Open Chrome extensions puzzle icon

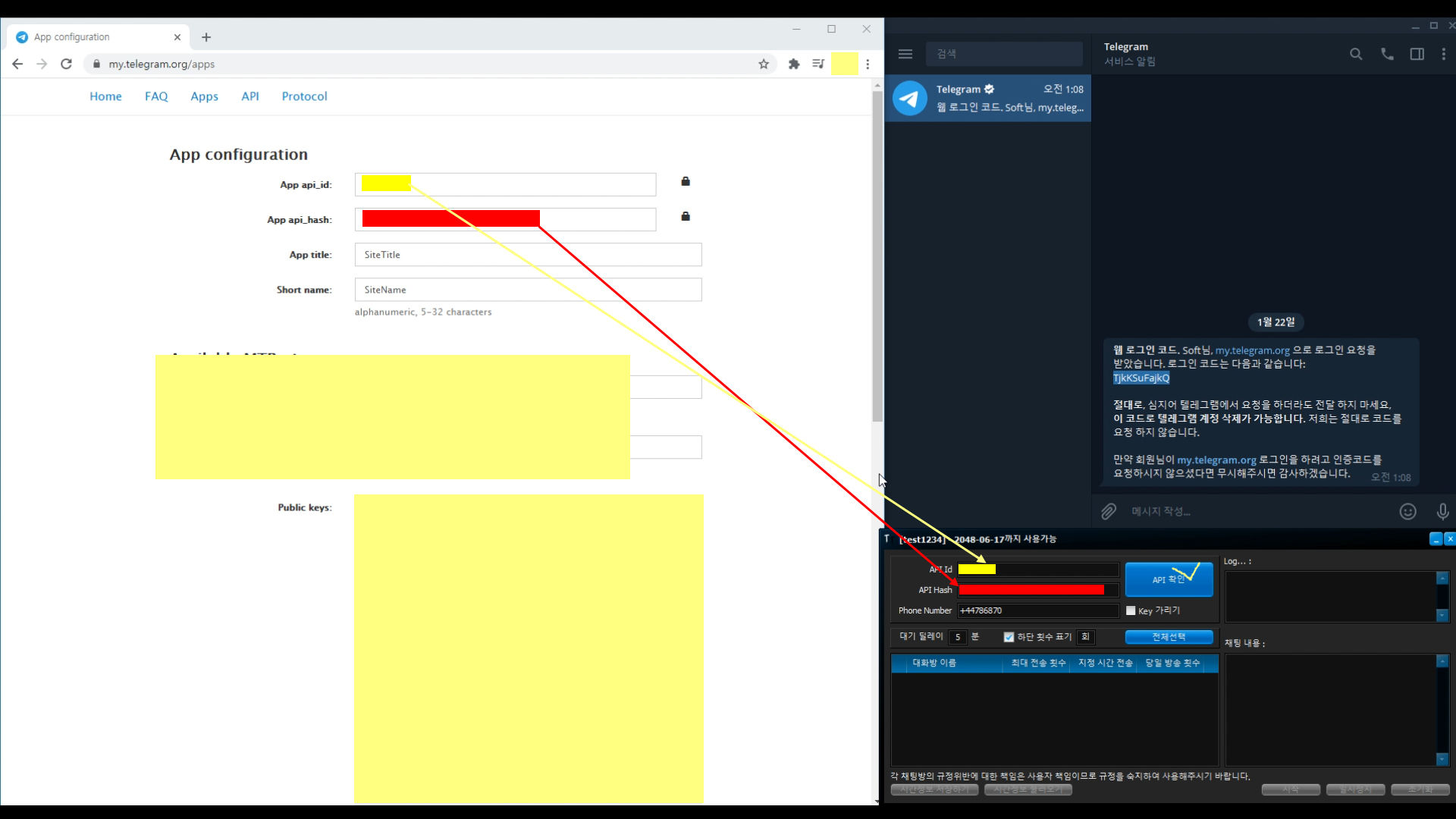[x=794, y=64]
